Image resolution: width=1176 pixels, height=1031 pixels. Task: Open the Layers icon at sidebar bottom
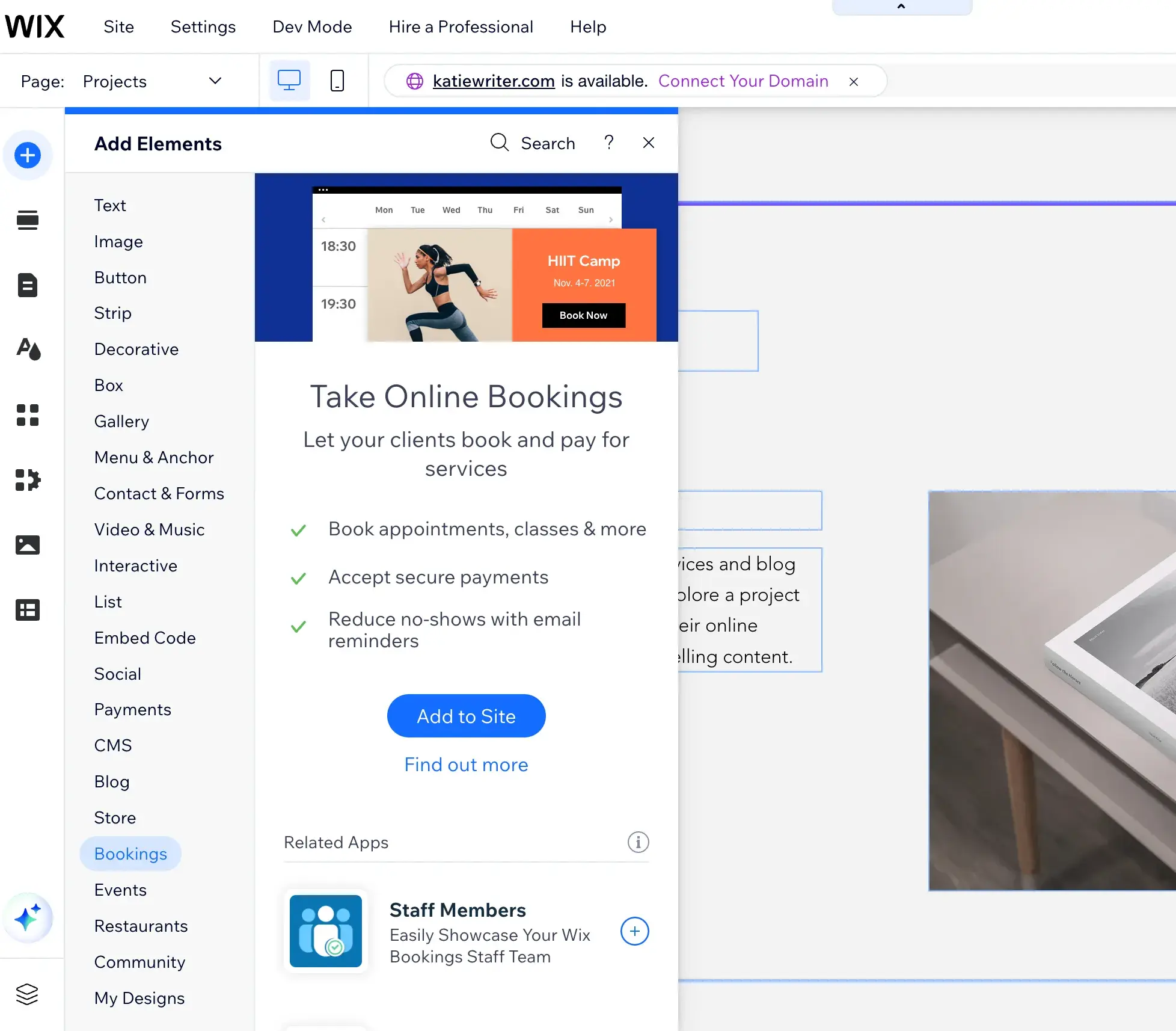click(28, 994)
